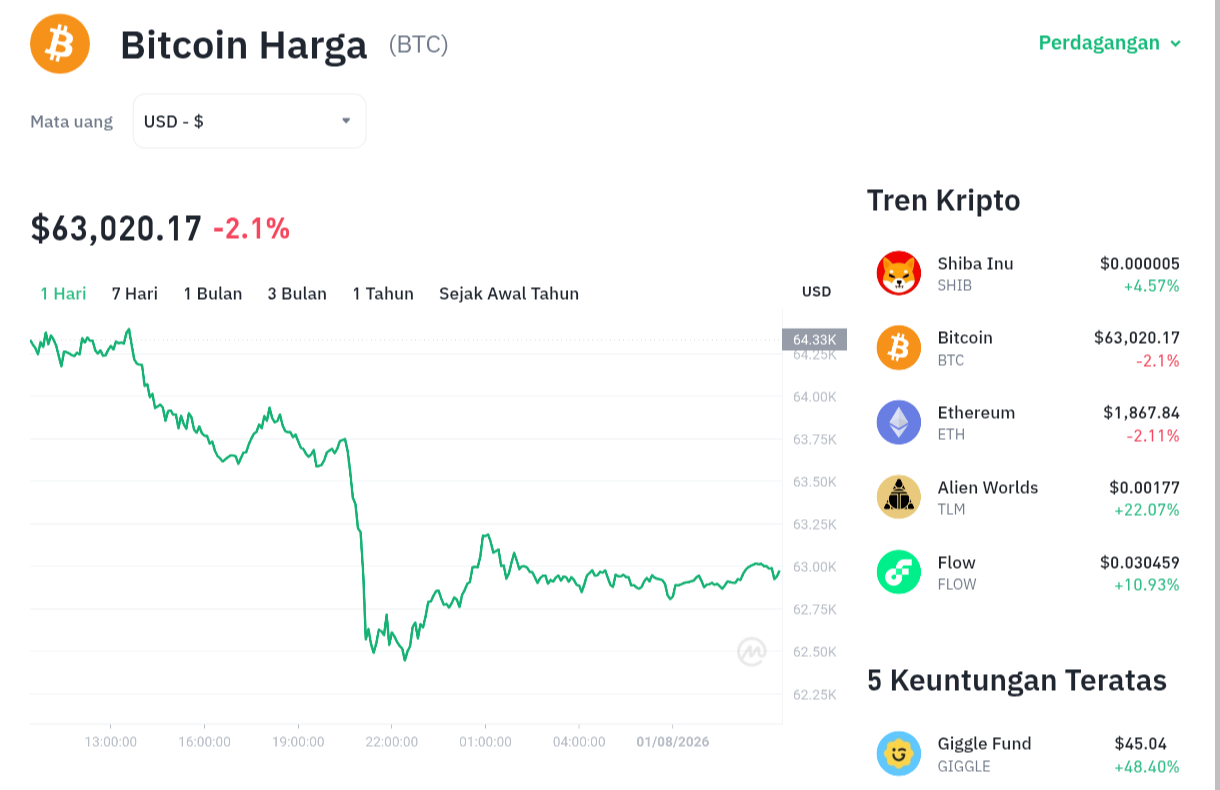Open the green Flow coin icon
This screenshot has height=790, width=1220.
point(899,572)
